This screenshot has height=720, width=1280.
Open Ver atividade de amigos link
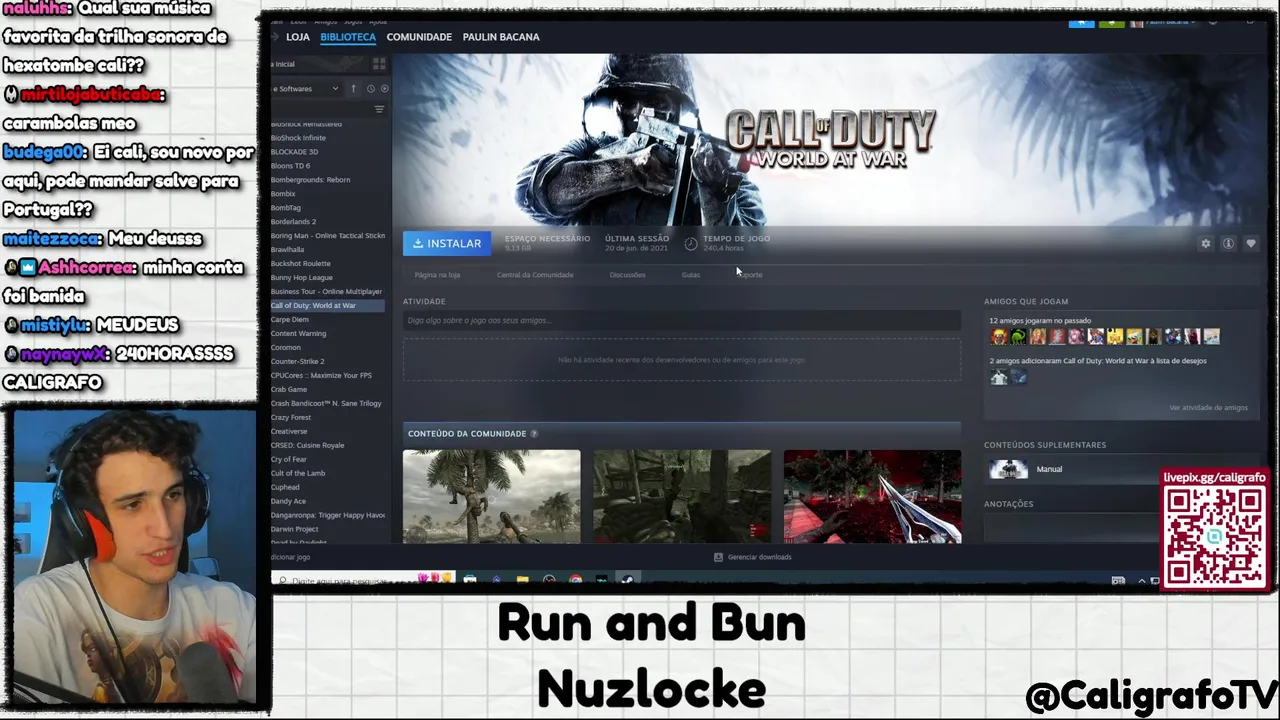(x=1208, y=408)
